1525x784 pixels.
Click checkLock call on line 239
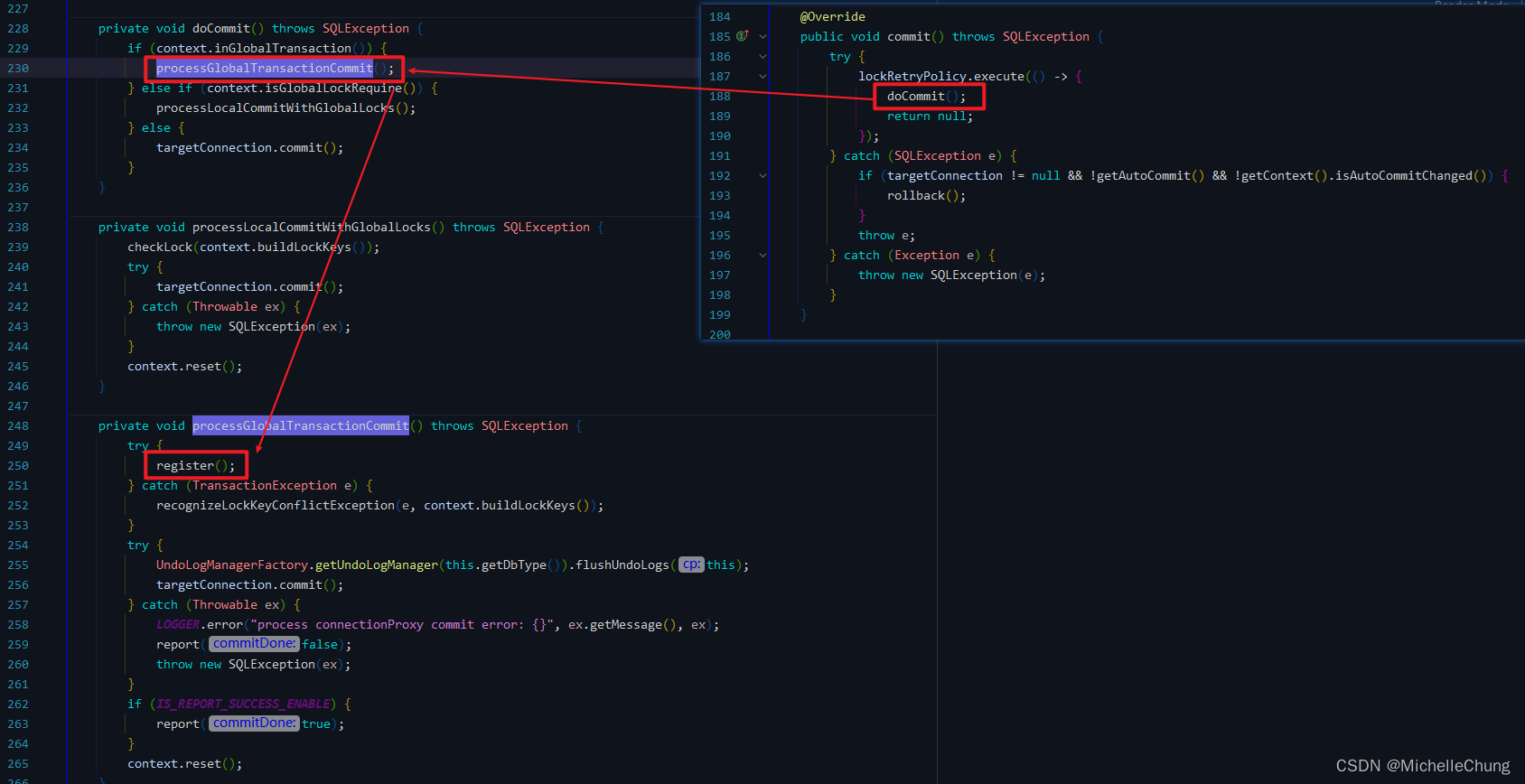pyautogui.click(x=160, y=247)
